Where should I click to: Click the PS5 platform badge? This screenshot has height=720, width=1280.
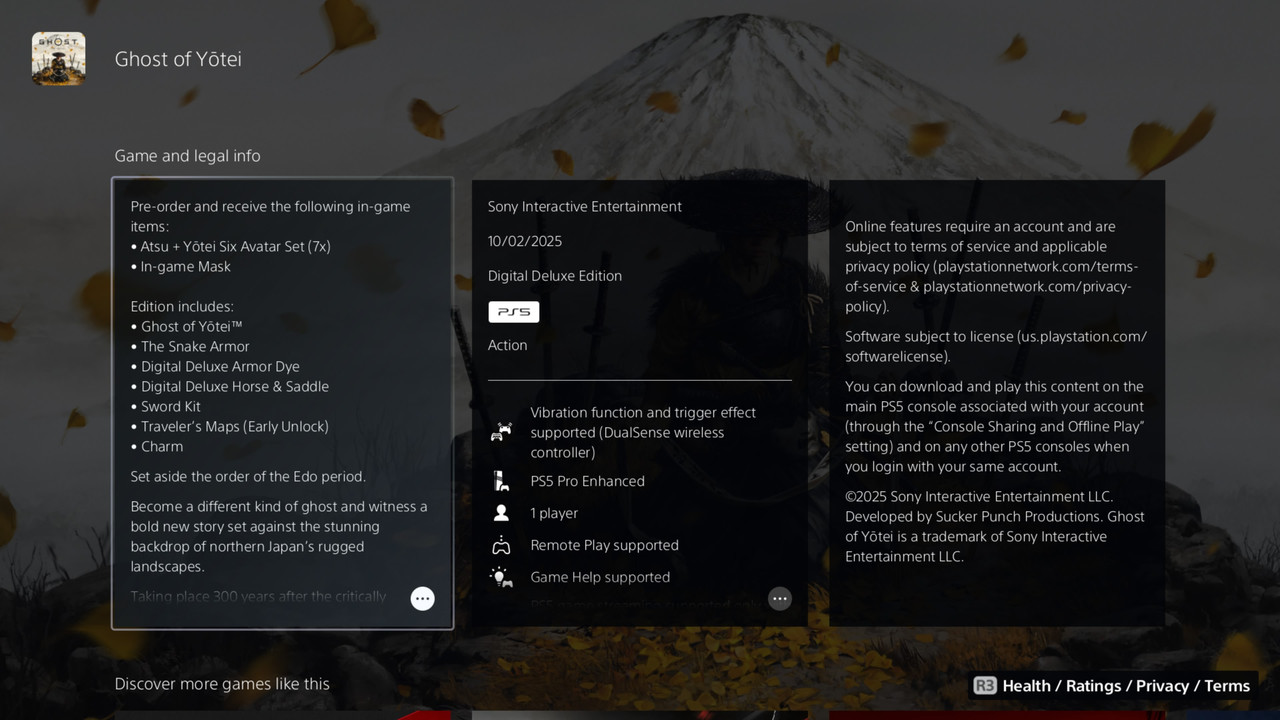point(514,312)
